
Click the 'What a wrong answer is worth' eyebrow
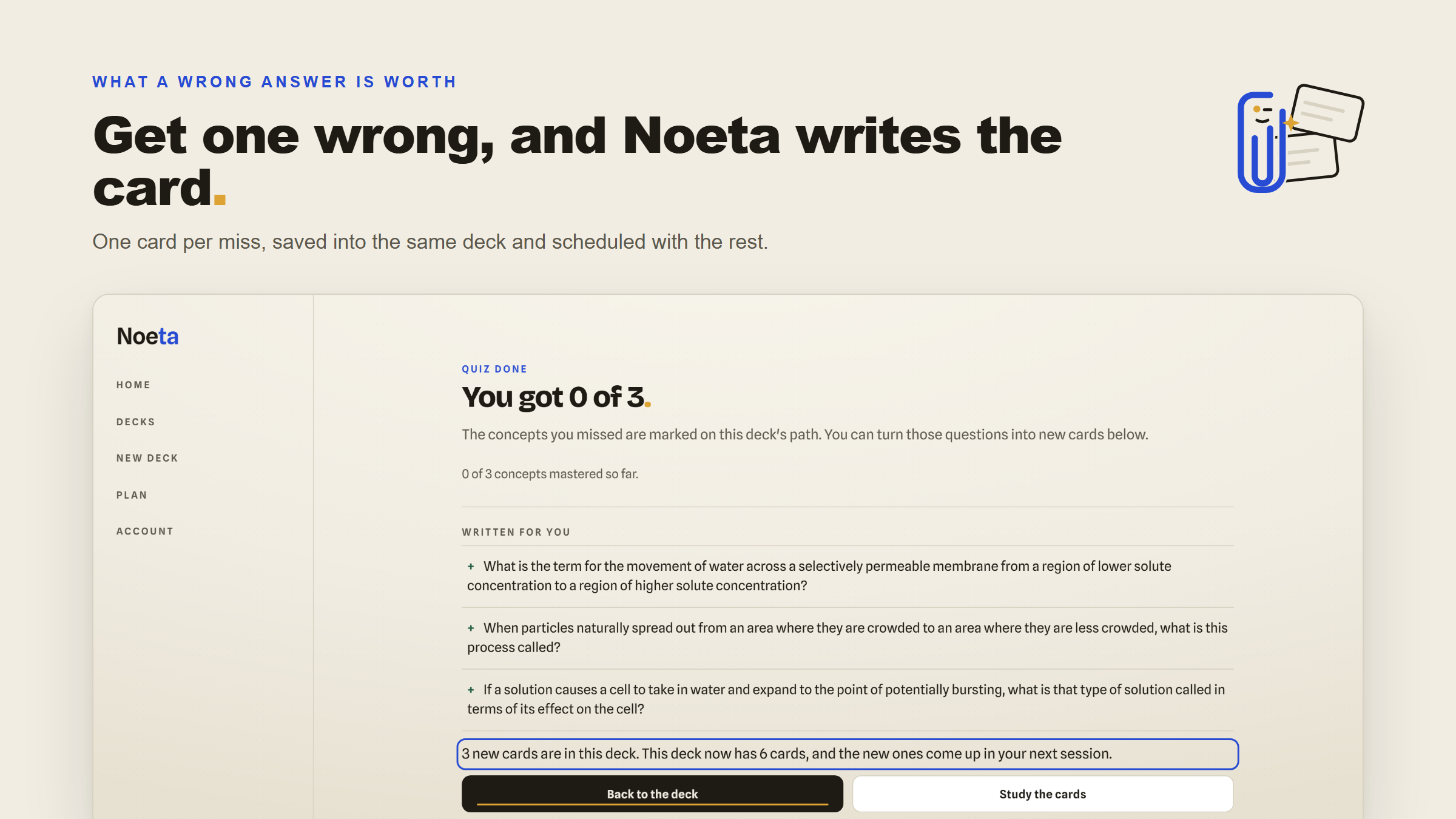tap(274, 82)
